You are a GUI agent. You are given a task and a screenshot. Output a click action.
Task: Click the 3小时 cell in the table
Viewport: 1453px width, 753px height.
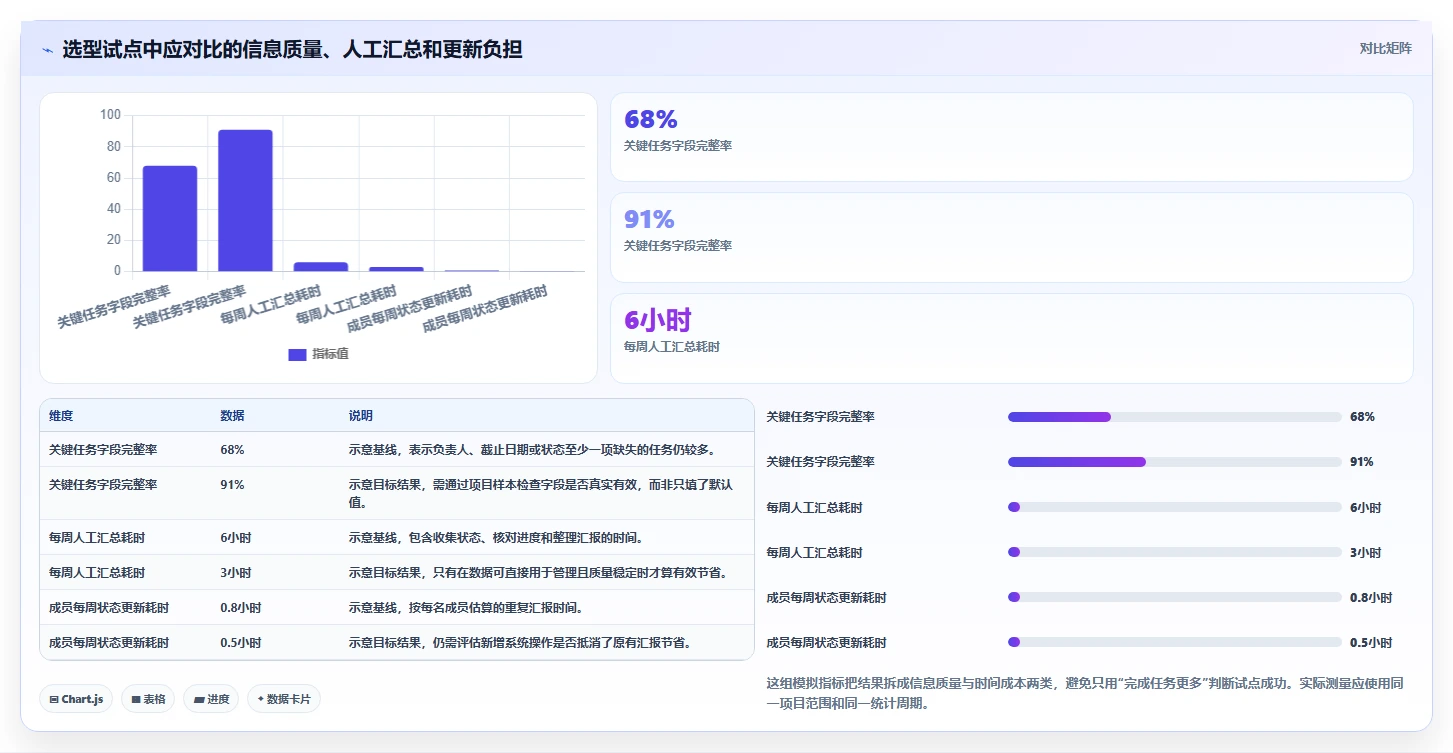[x=236, y=573]
